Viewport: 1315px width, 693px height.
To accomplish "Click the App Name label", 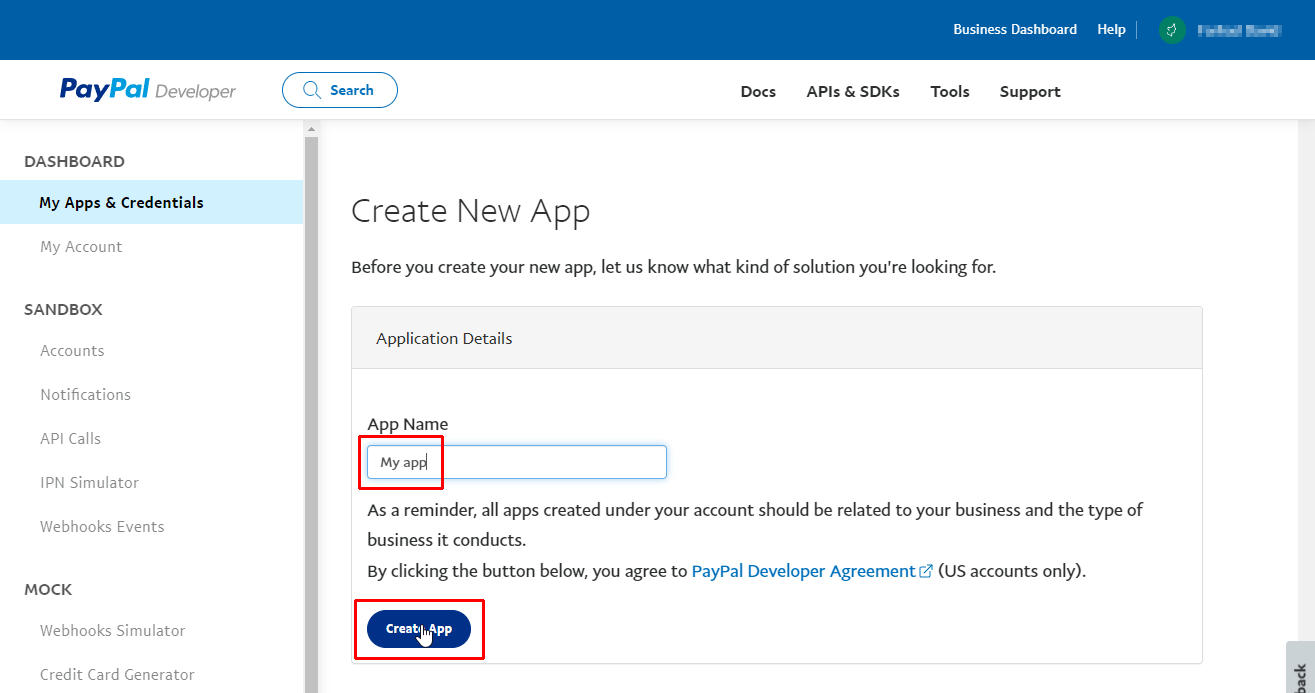I will point(408,424).
